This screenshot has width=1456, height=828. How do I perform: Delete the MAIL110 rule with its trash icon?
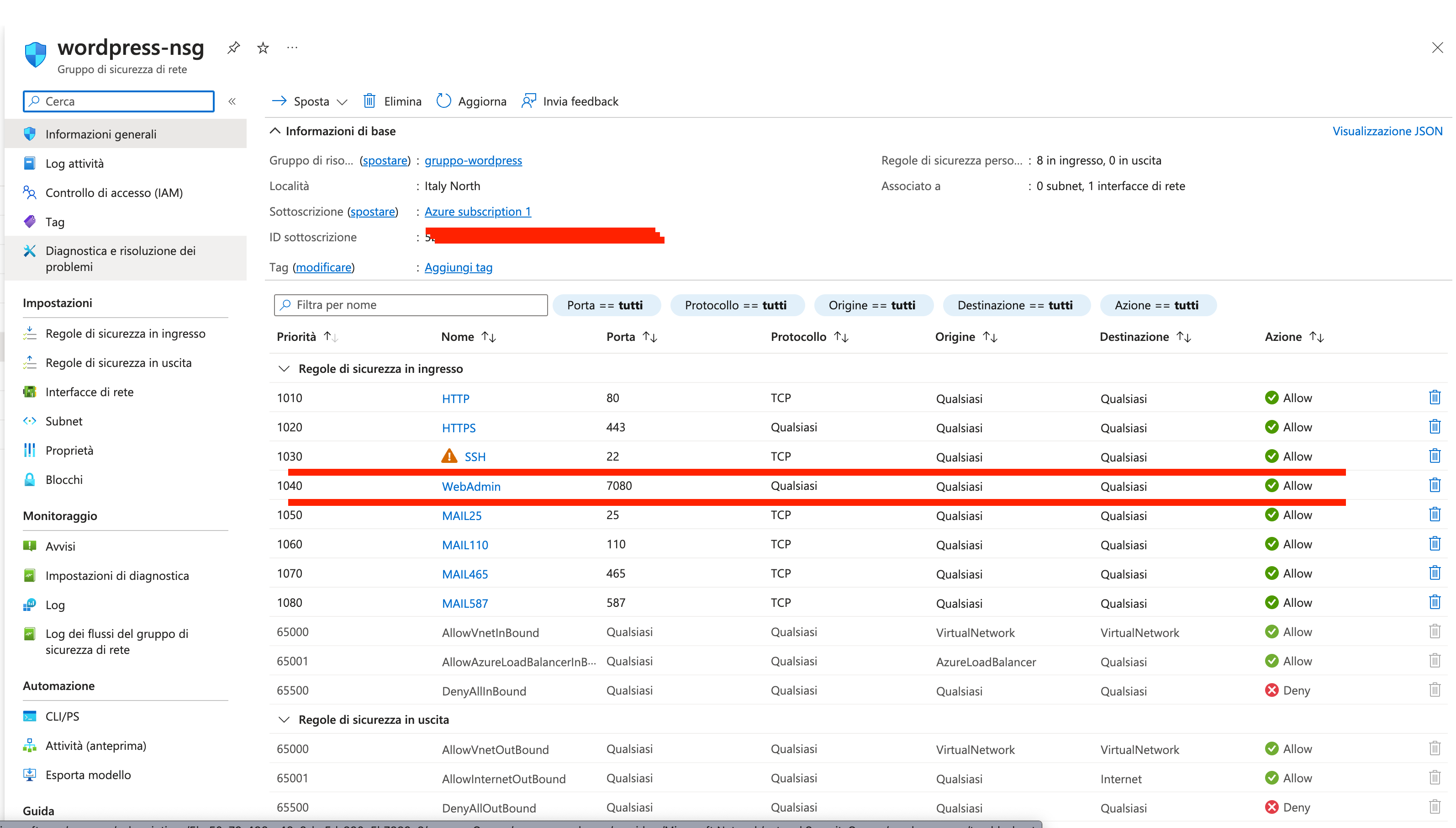point(1435,544)
